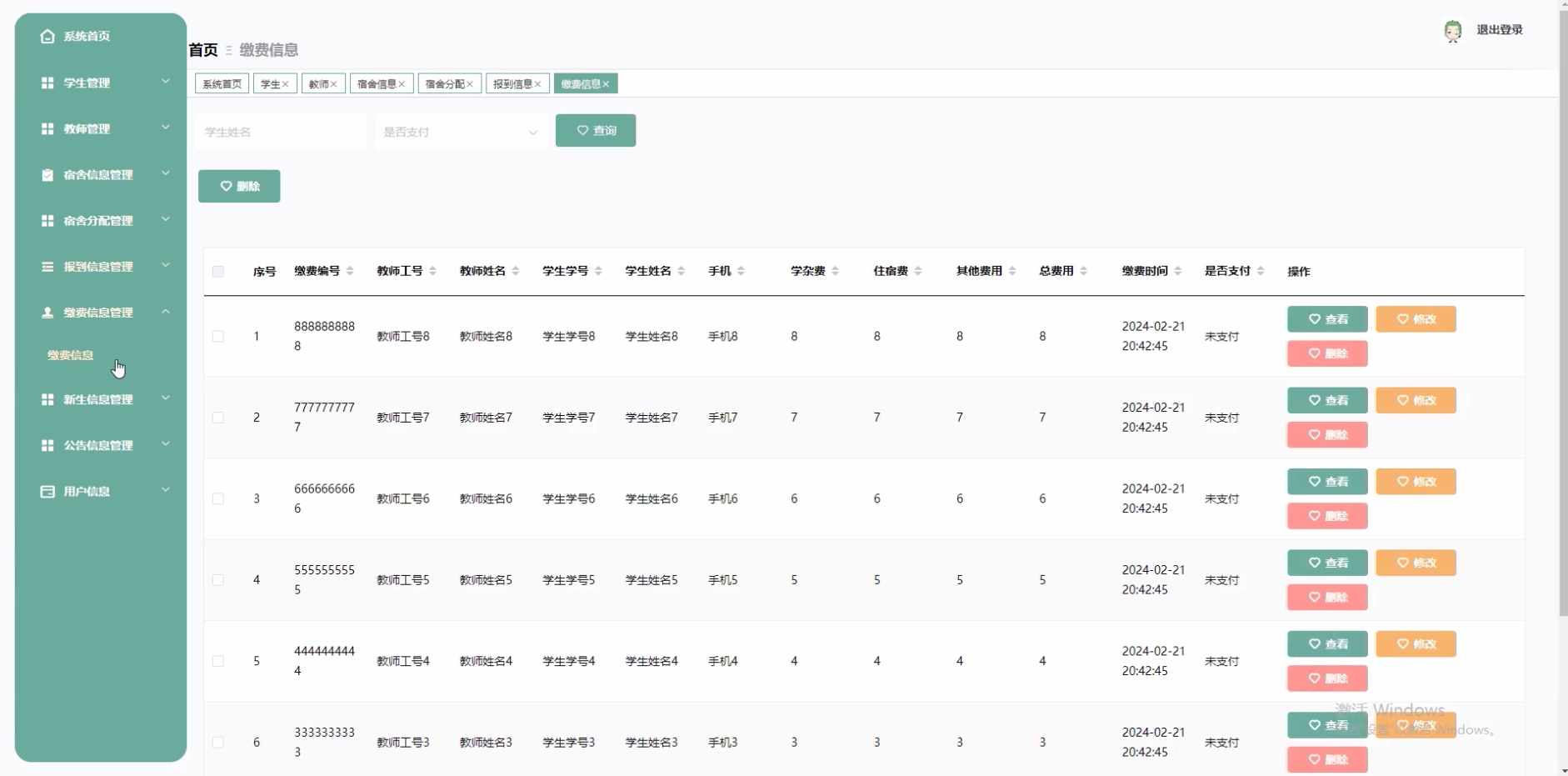
Task: Check the row 3 checkbox (6666666666)
Action: click(x=218, y=498)
